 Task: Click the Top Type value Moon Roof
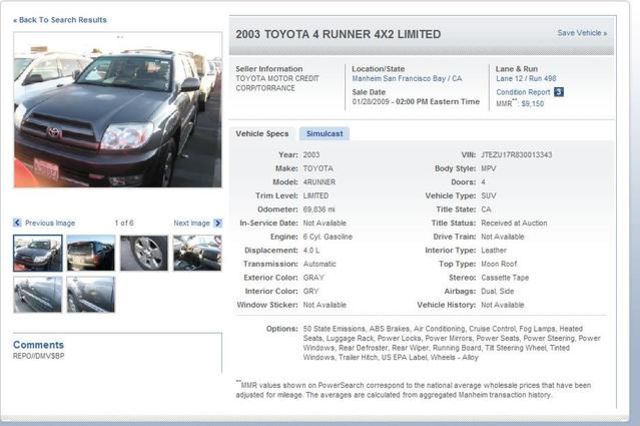(x=499, y=264)
